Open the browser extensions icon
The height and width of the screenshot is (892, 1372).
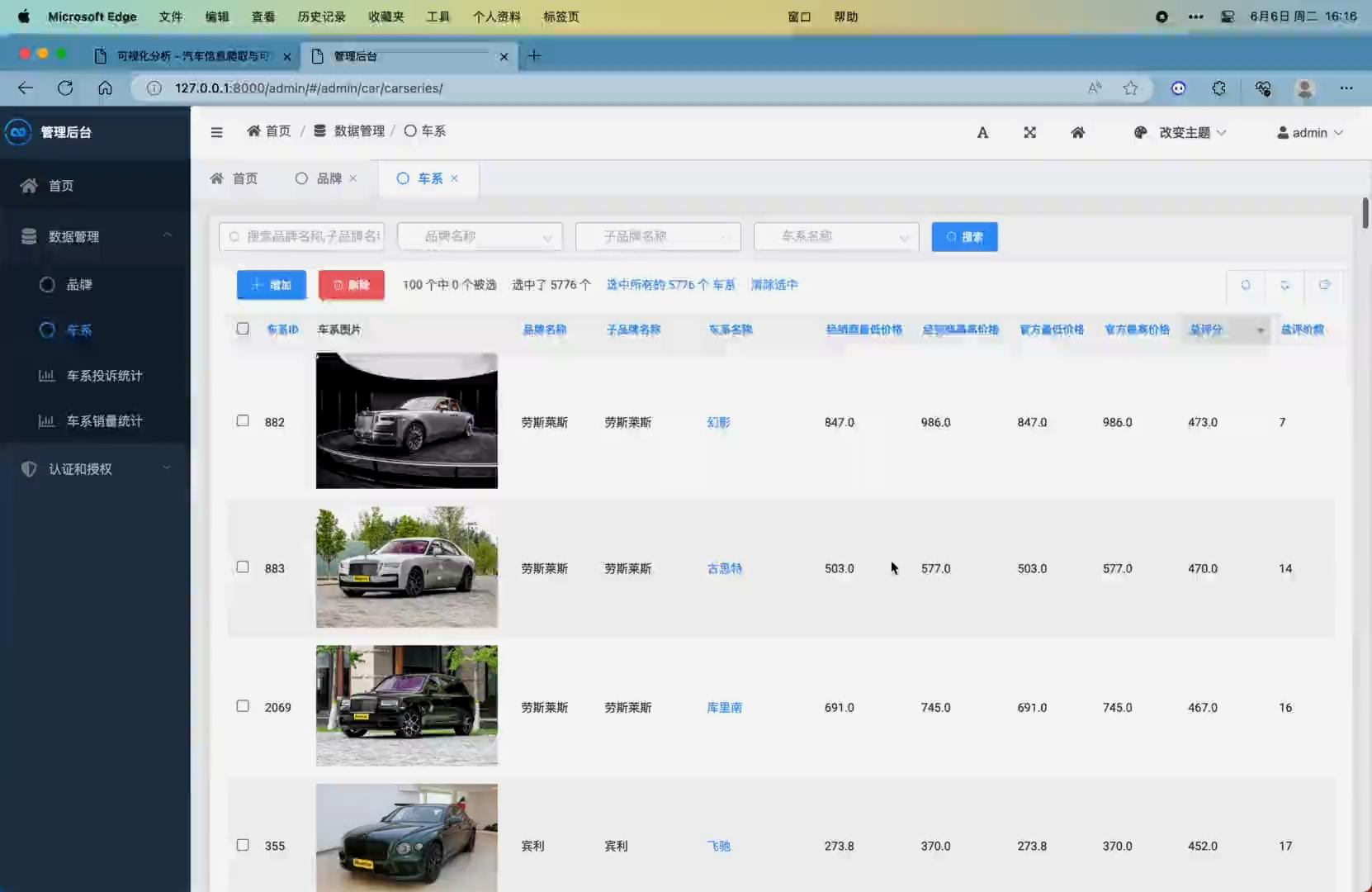coord(1218,88)
